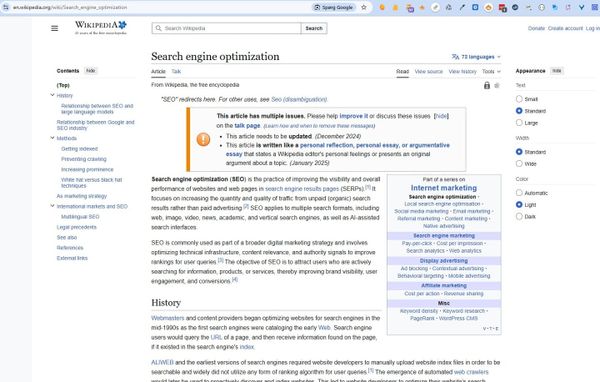Select Automatic color mode
This screenshot has height=382, width=600.
(x=519, y=193)
